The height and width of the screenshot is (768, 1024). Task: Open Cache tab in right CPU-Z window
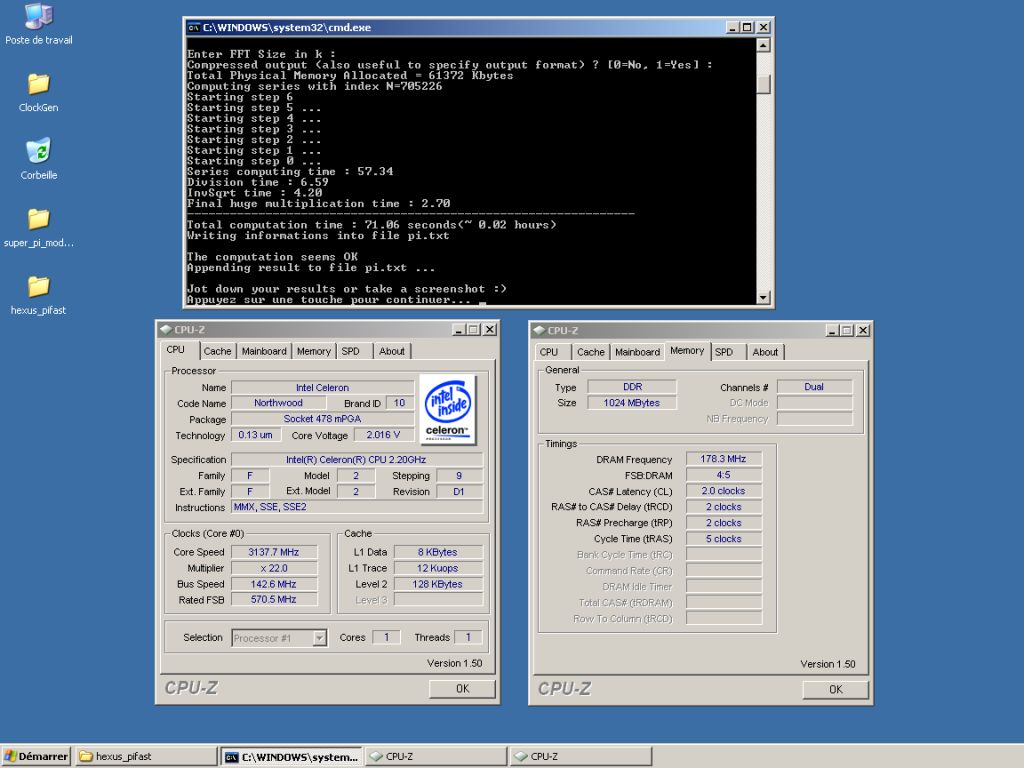coord(591,352)
